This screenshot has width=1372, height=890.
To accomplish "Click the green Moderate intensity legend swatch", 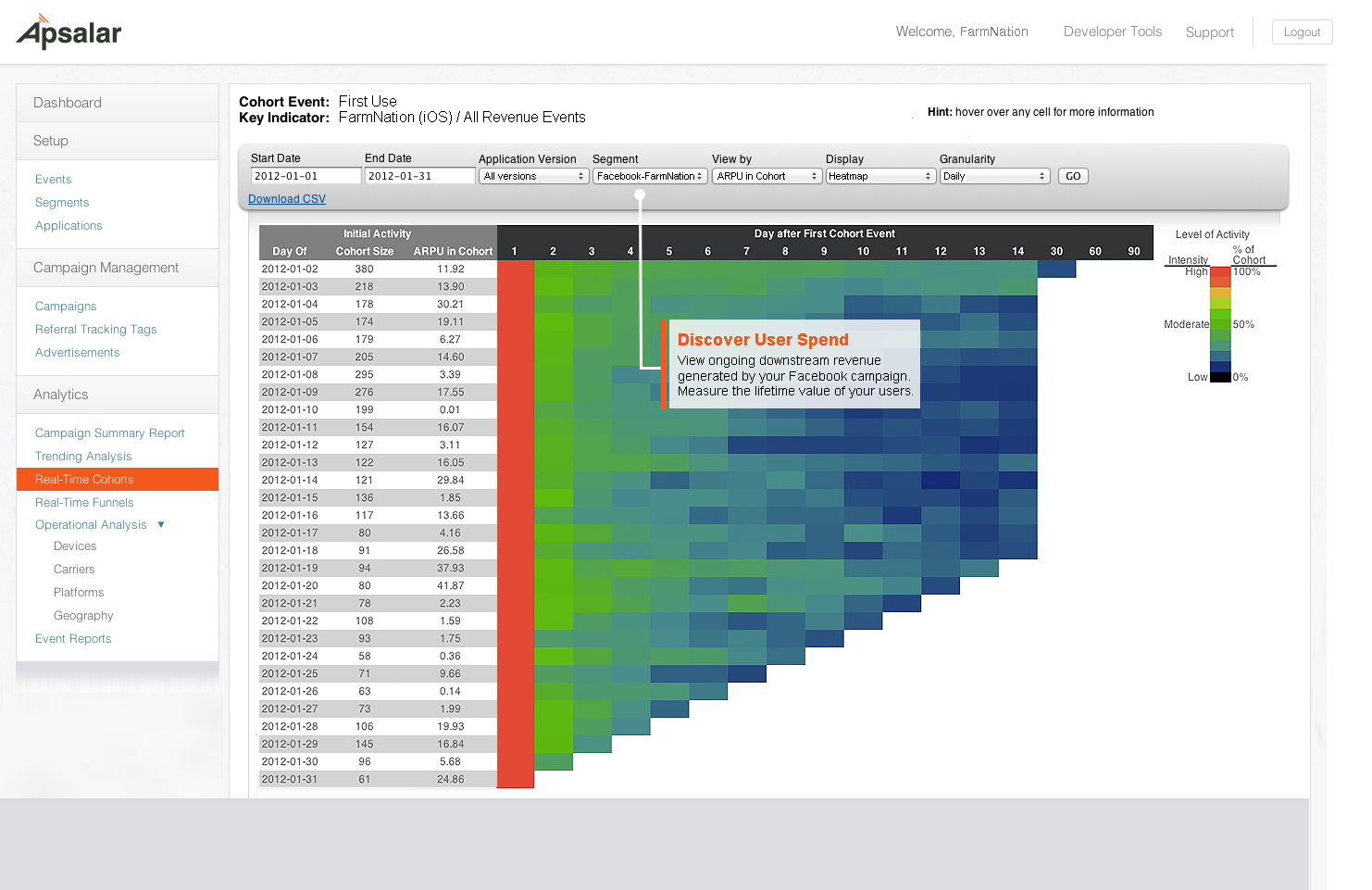I will 1220,324.
